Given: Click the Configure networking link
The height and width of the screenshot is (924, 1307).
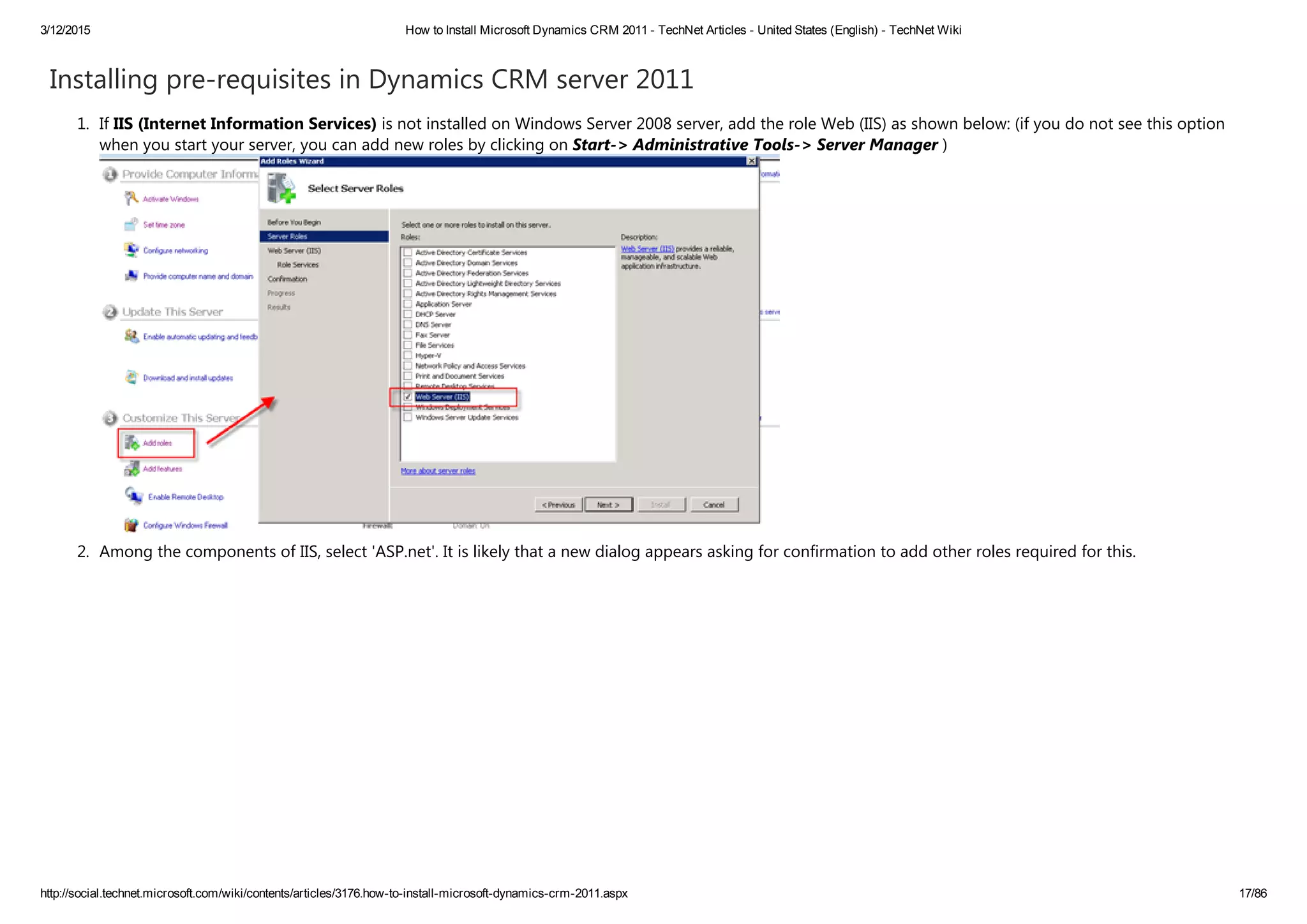Looking at the screenshot, I should tap(176, 251).
